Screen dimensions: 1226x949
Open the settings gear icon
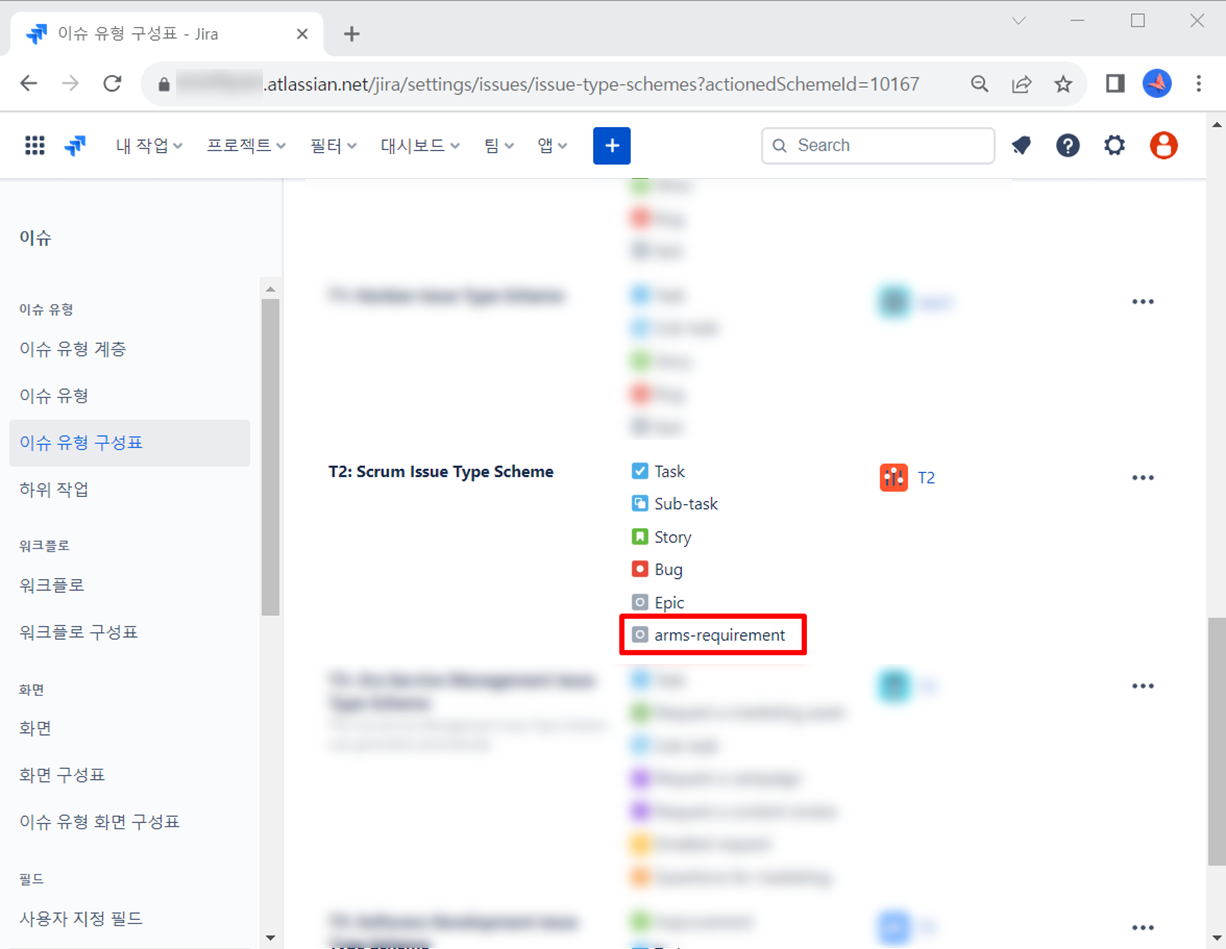pyautogui.click(x=1114, y=146)
